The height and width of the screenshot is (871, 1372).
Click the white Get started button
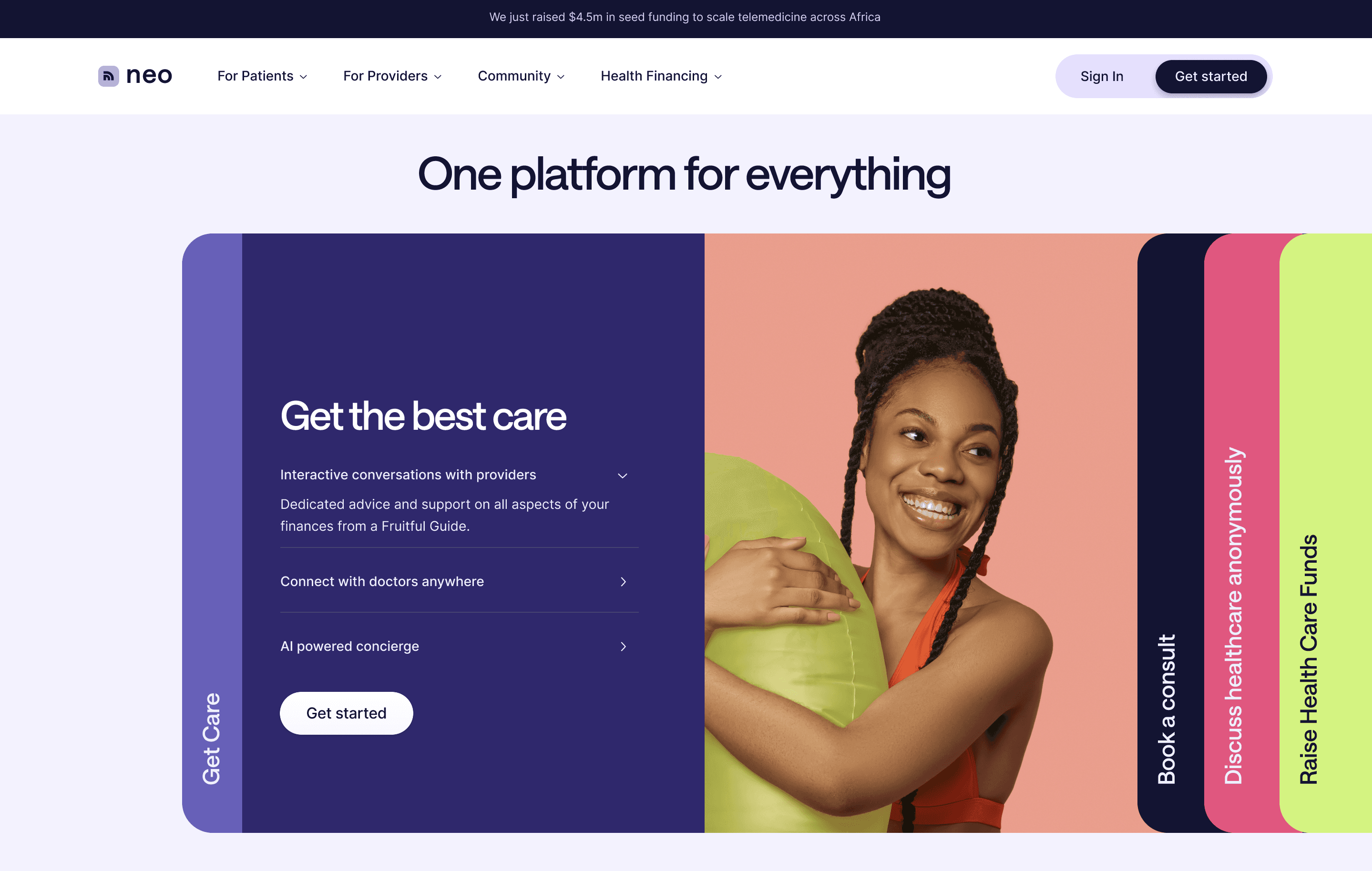[x=347, y=713]
